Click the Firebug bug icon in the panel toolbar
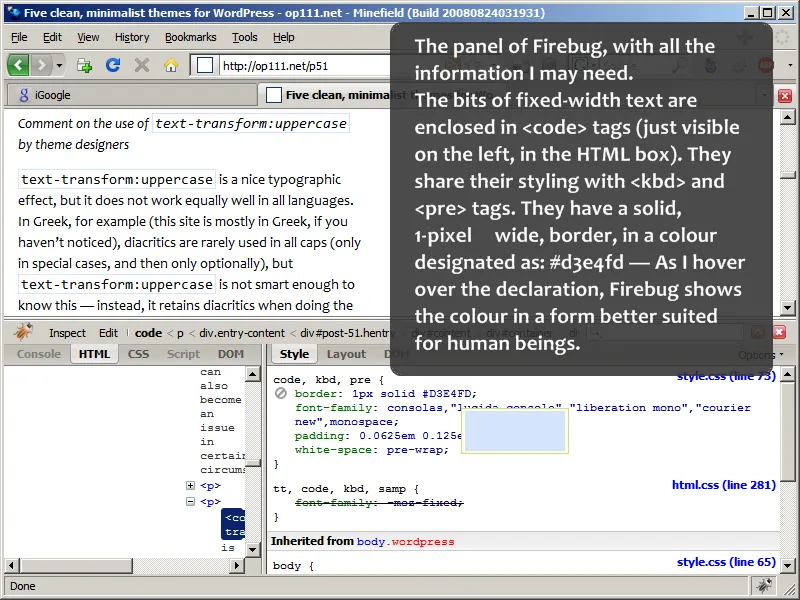The width and height of the screenshot is (800, 600). point(23,332)
